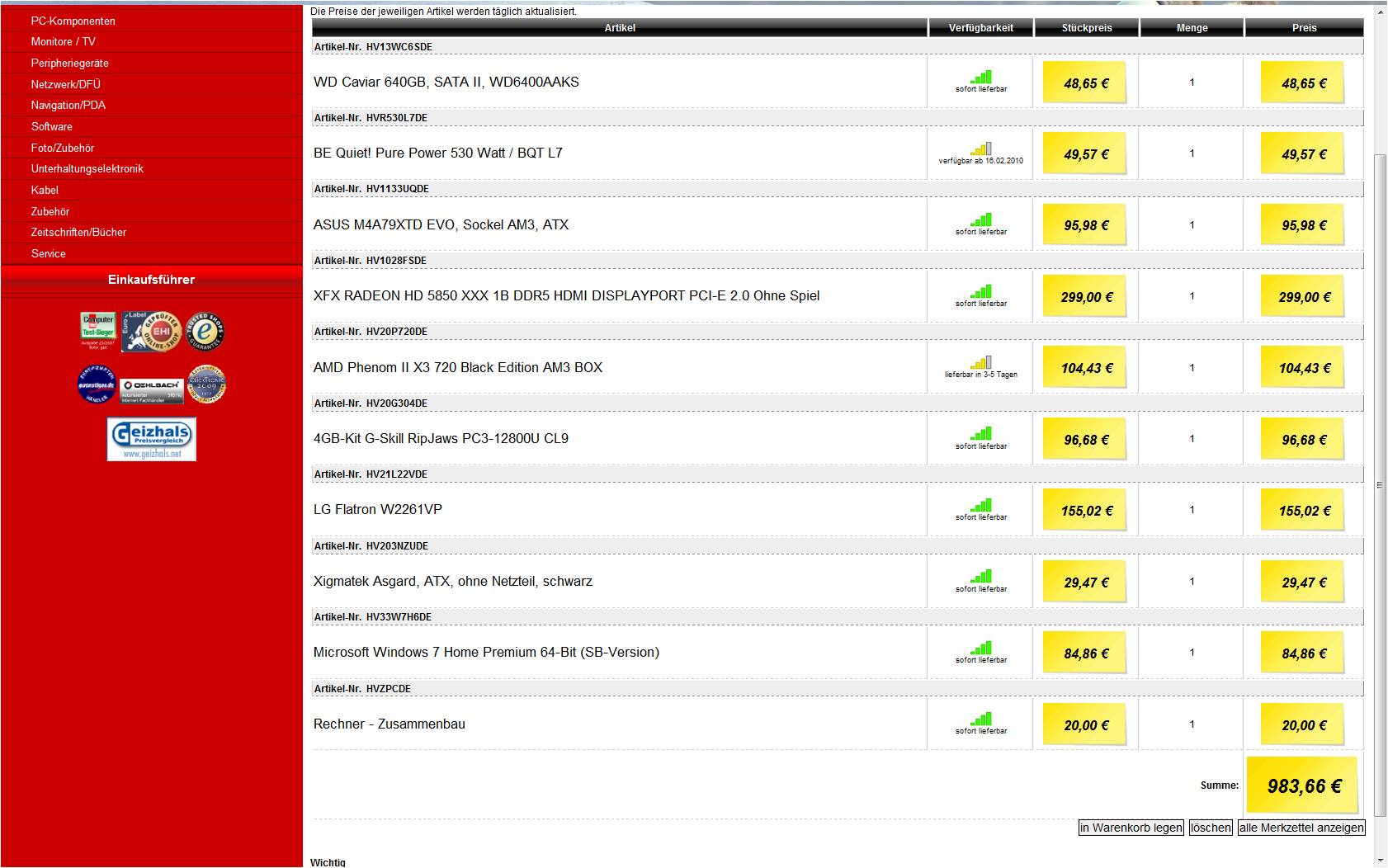Click the EHI Geprüfter Online-Shop seal
1388x868 pixels.
tap(151, 332)
